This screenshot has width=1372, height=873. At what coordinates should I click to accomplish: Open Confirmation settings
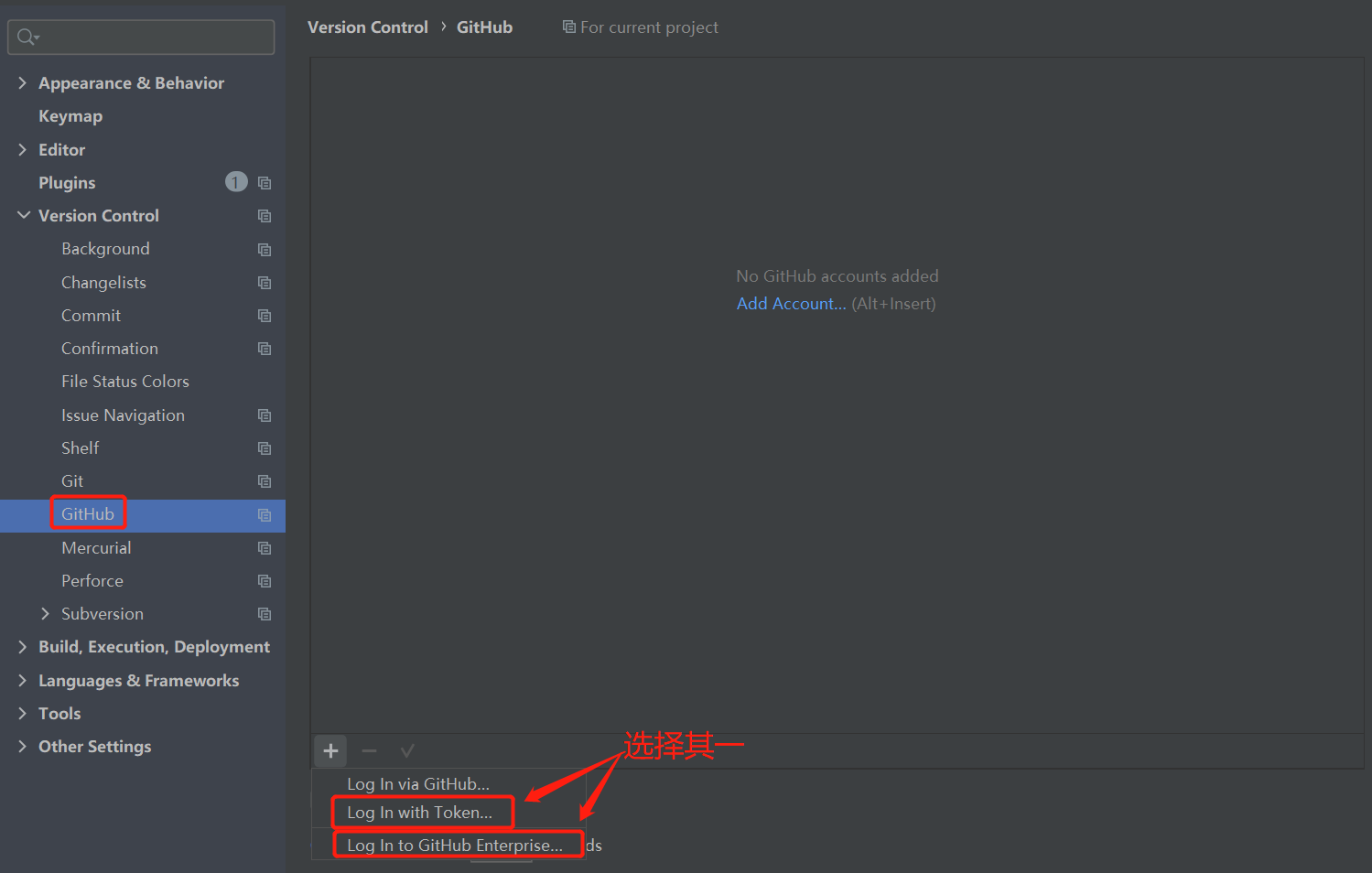coord(110,349)
